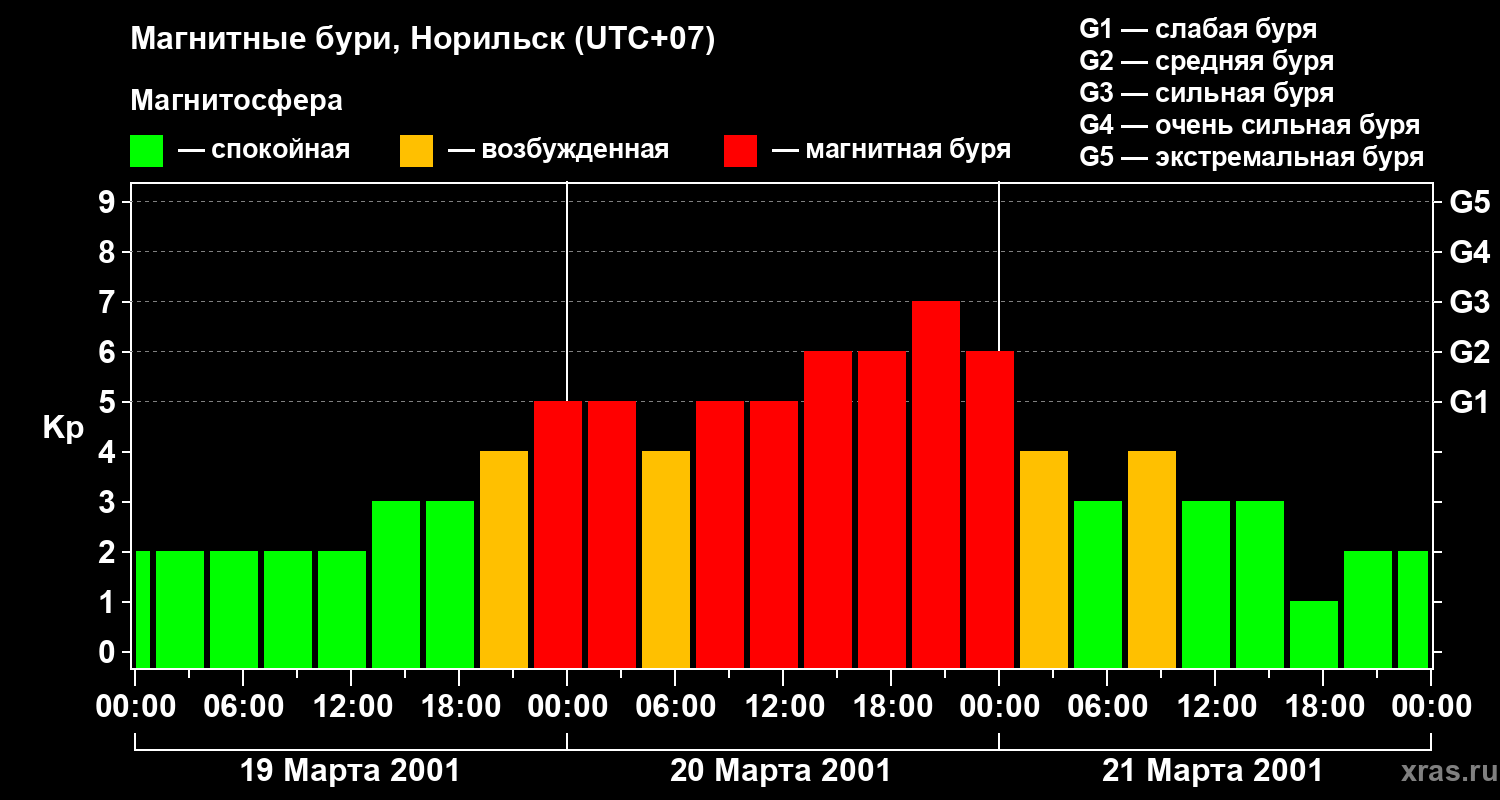Screen dimensions: 1500x800
Task: Select the tallest red bar at Kp 7
Action: pos(936,484)
